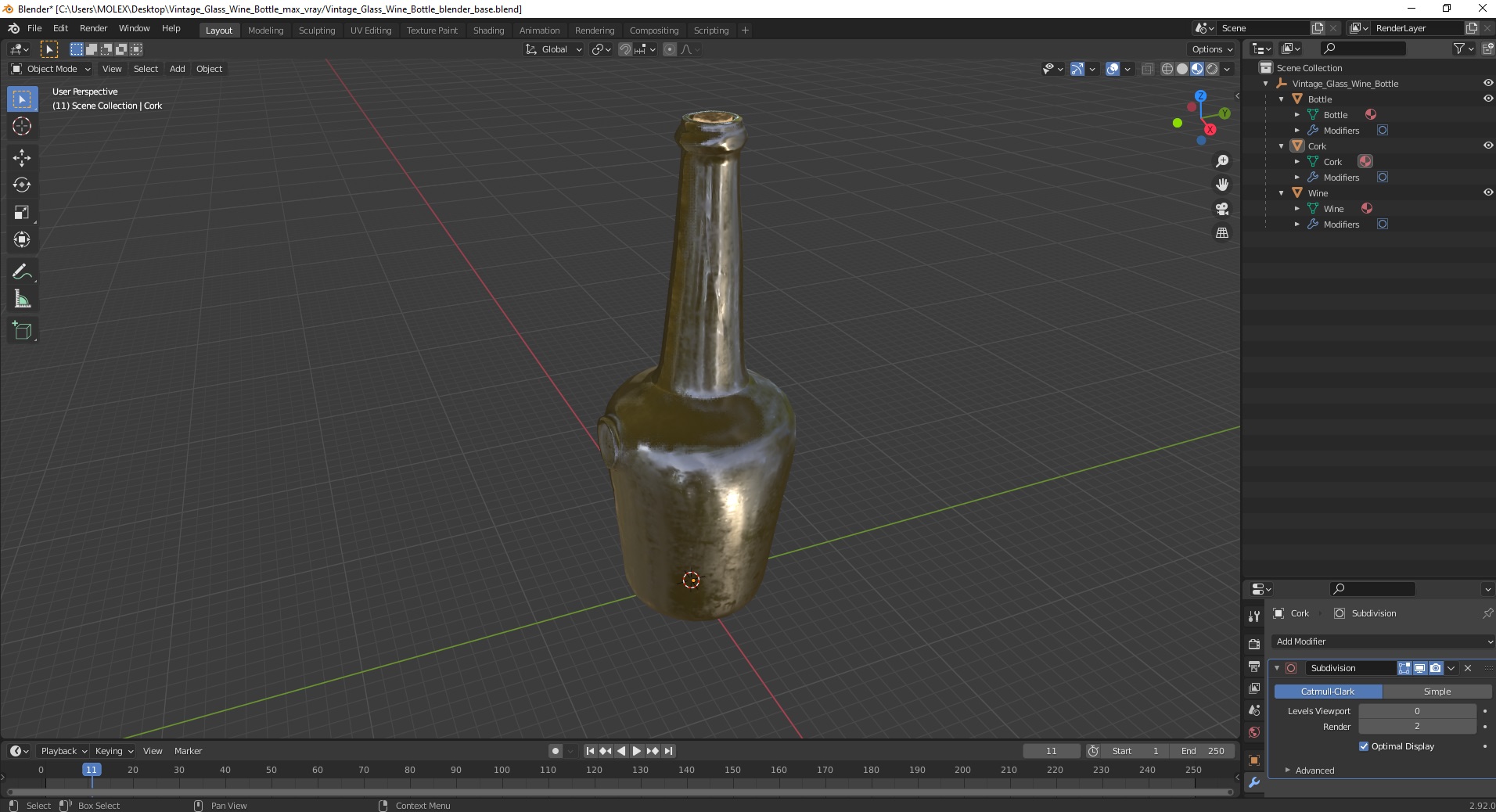Switch to wireframe viewport shading
Screen dimensions: 1496x812
pyautogui.click(x=1167, y=69)
